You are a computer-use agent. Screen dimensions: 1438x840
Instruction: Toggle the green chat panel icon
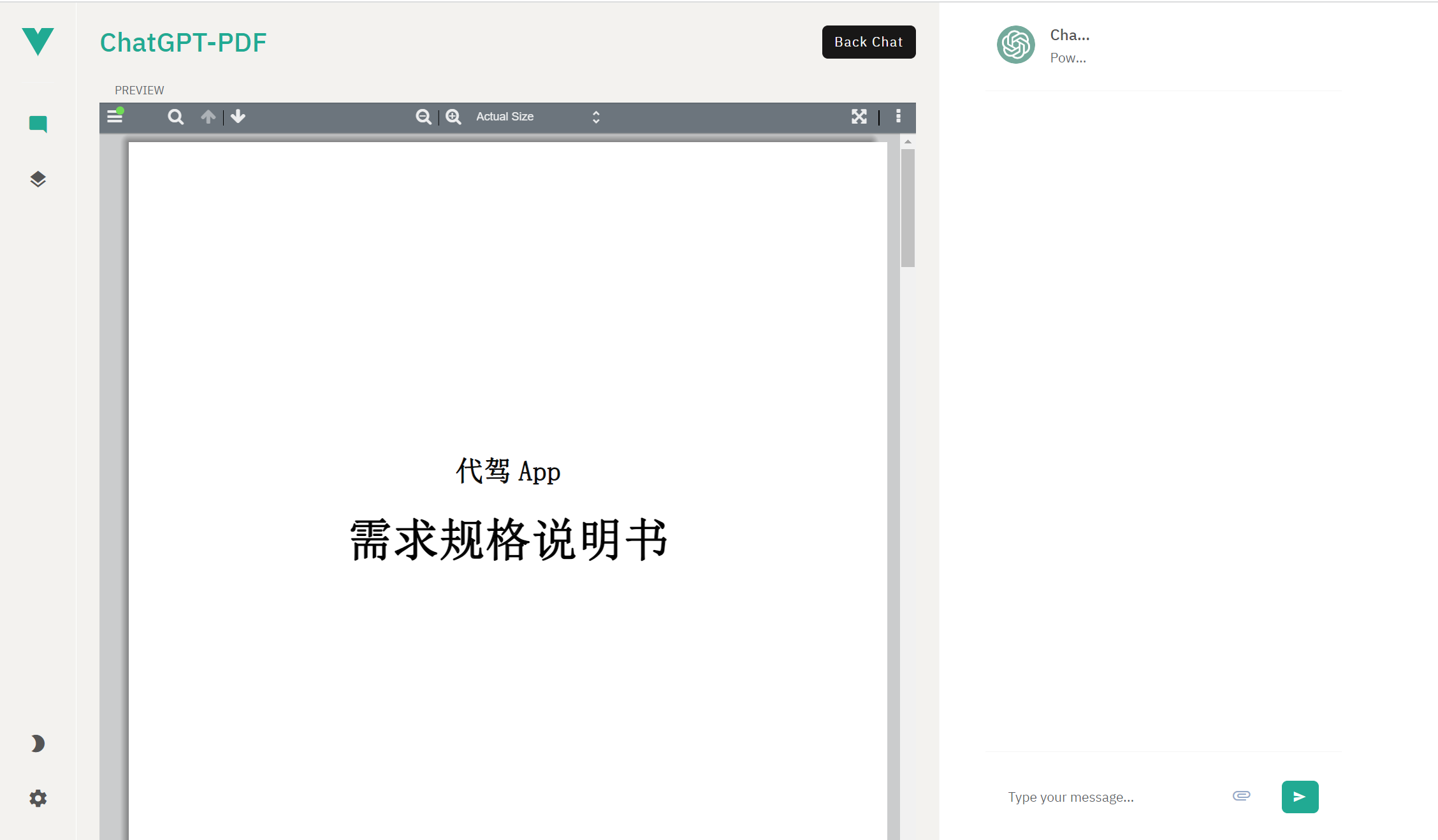click(37, 124)
